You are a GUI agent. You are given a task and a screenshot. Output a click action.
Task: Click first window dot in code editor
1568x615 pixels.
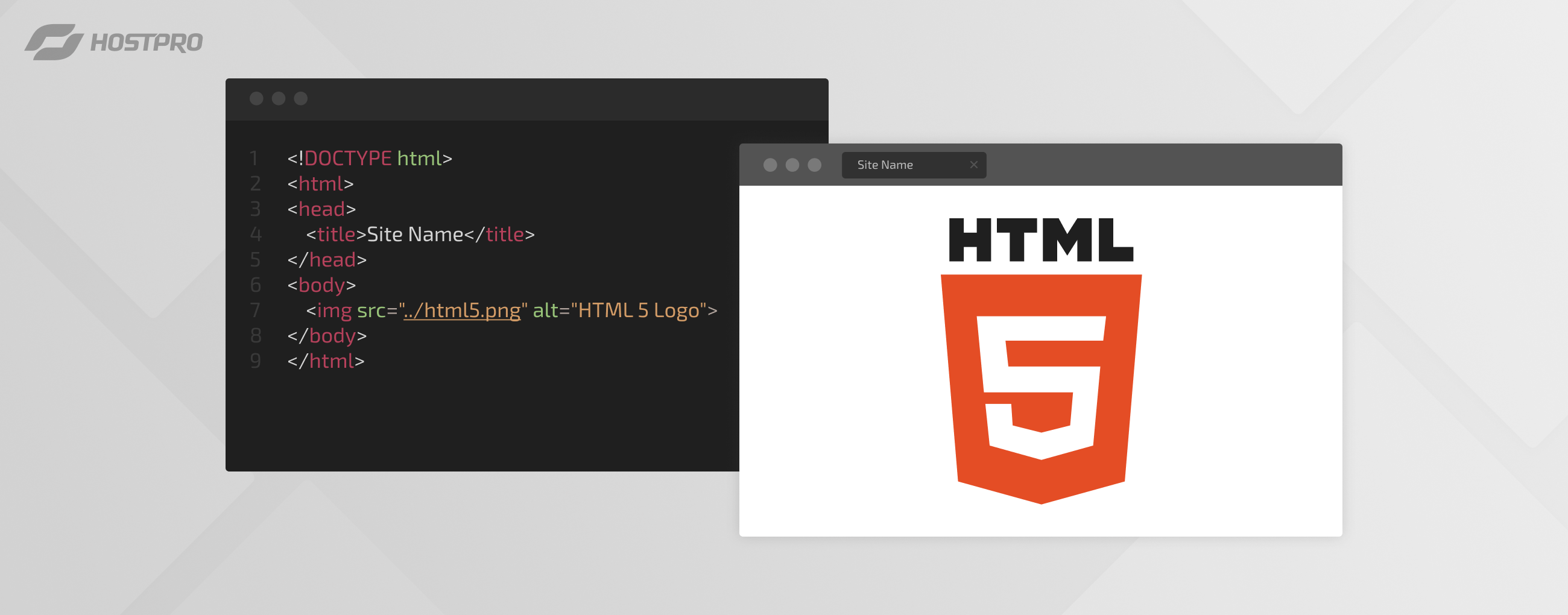coord(256,98)
